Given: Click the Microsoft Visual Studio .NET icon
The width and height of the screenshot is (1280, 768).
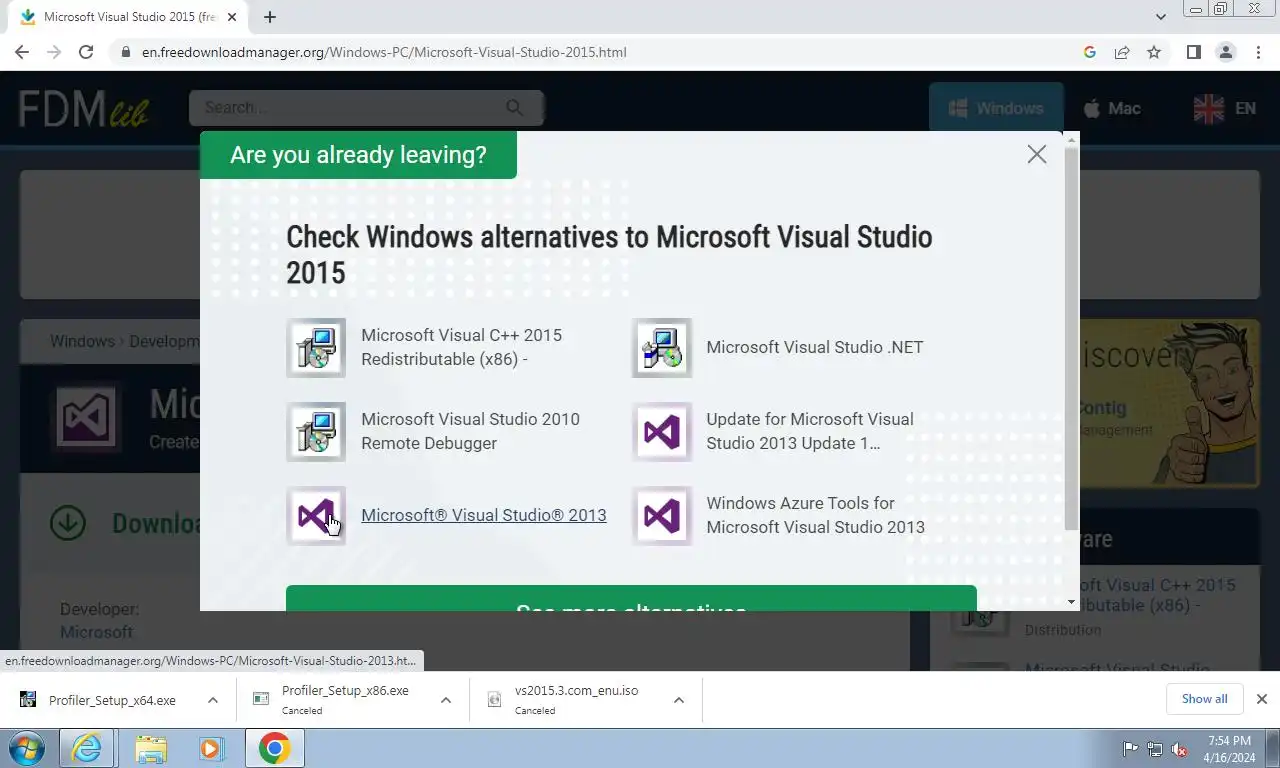Looking at the screenshot, I should click(x=662, y=348).
